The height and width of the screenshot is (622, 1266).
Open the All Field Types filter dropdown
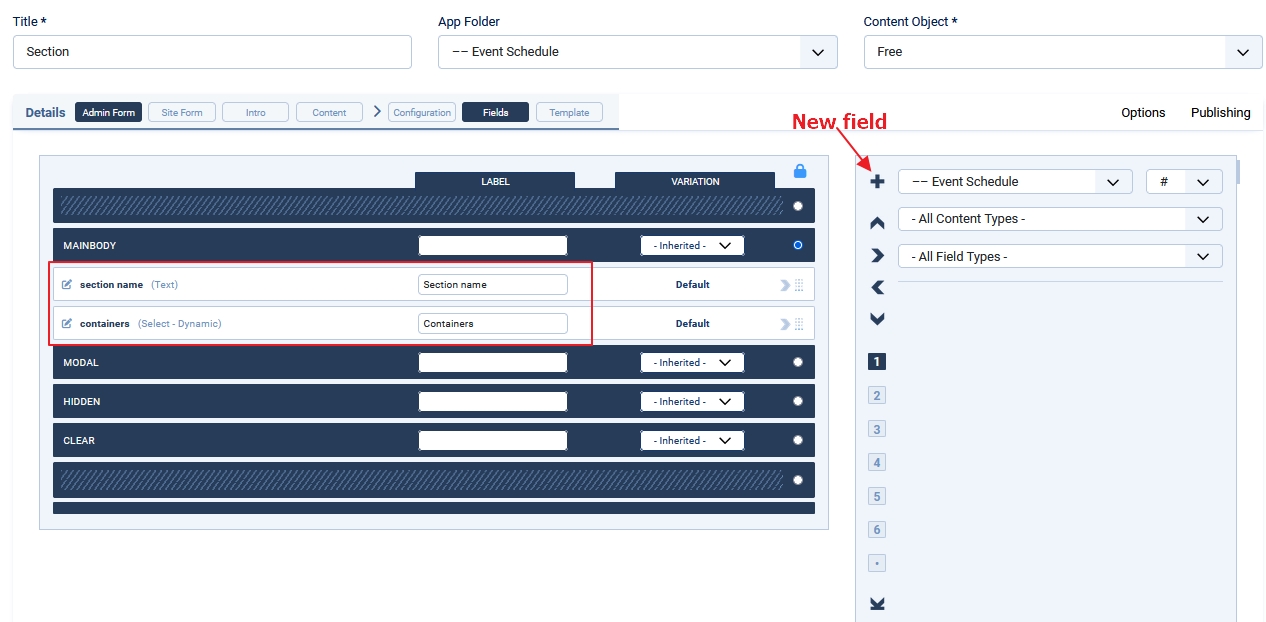(x=1059, y=257)
